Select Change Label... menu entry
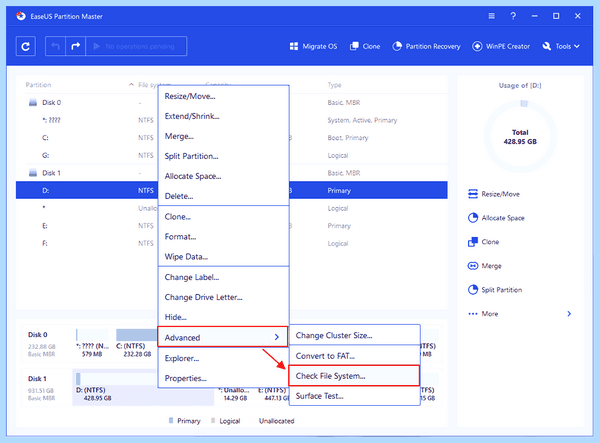600x443 pixels. click(x=223, y=277)
